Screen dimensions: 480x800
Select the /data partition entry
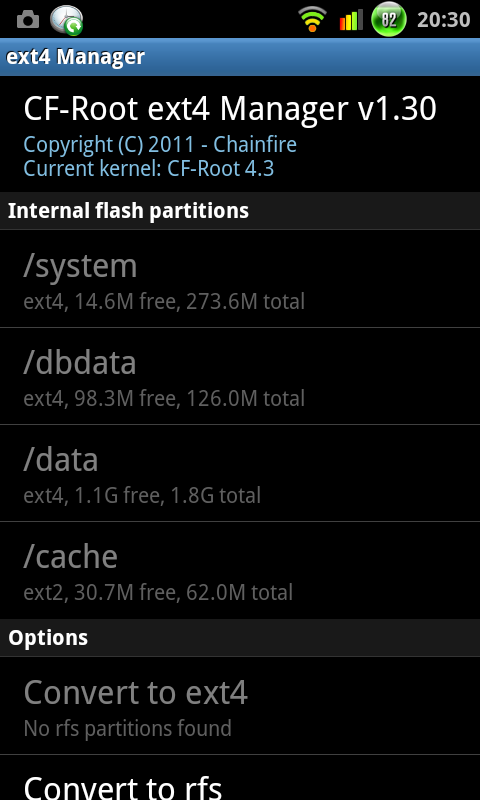(x=240, y=473)
